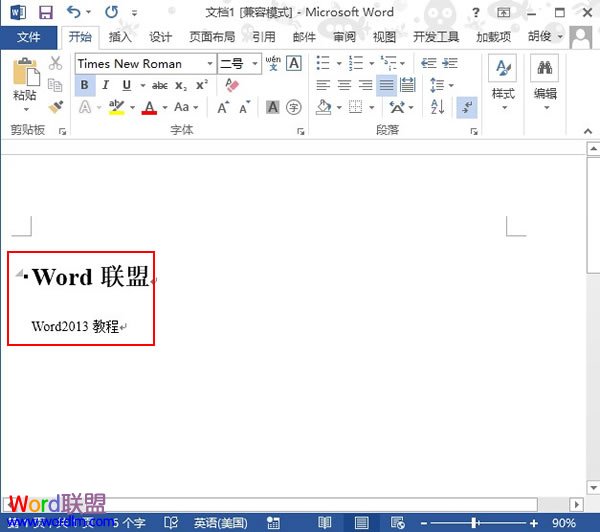Click the Save icon in quick access toolbar

click(x=46, y=12)
